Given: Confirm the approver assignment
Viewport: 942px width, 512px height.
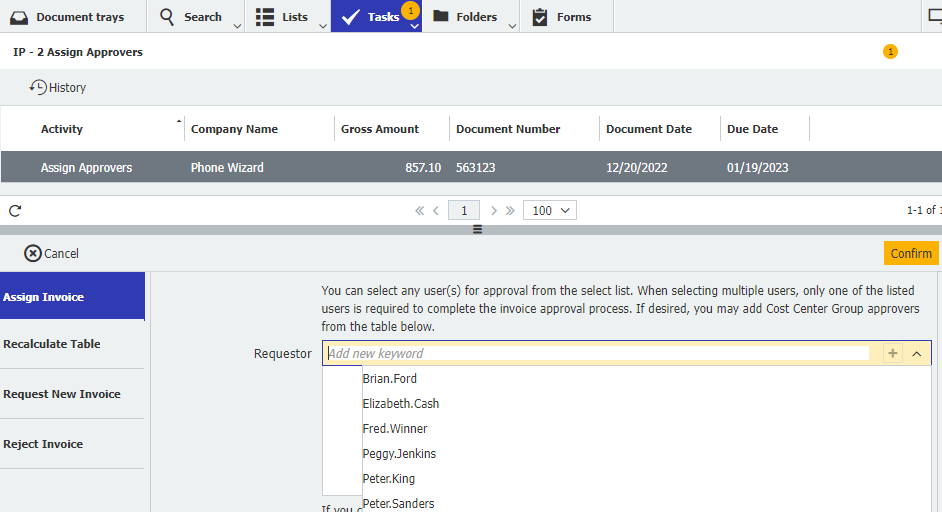Looking at the screenshot, I should [911, 253].
